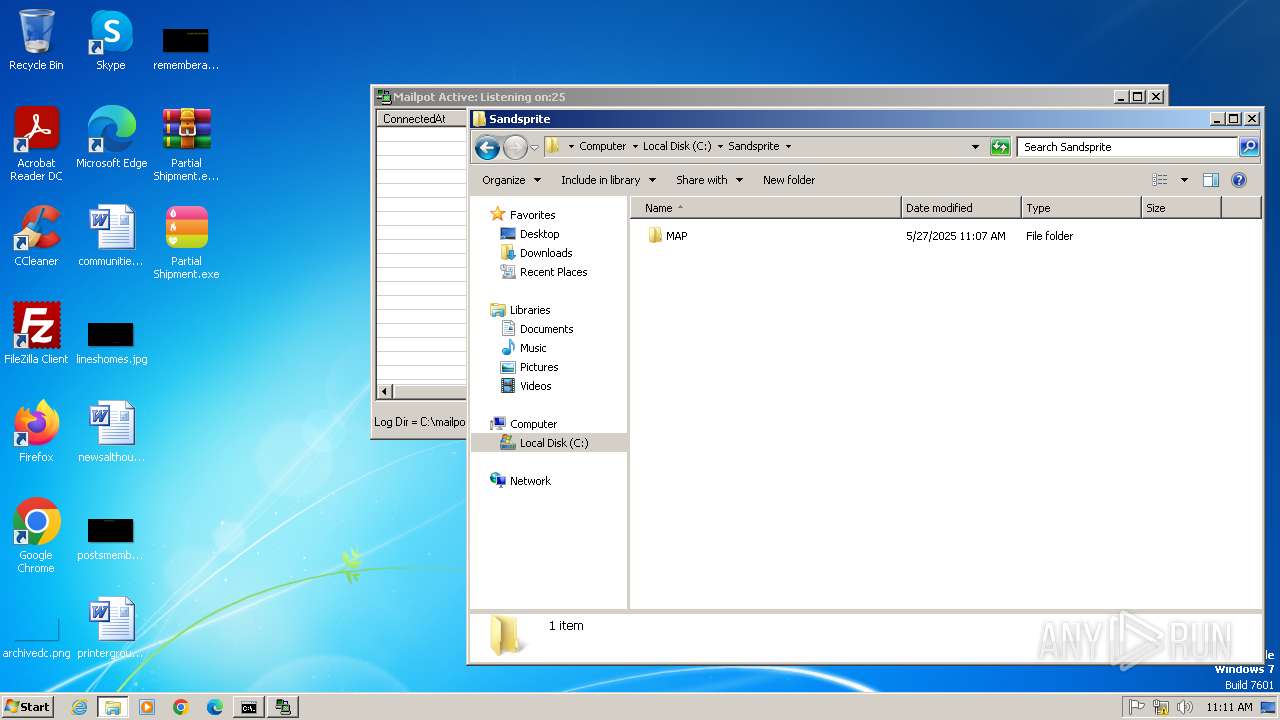Select Desktop in the navigation pane
Image resolution: width=1280 pixels, height=720 pixels.
coord(539,234)
